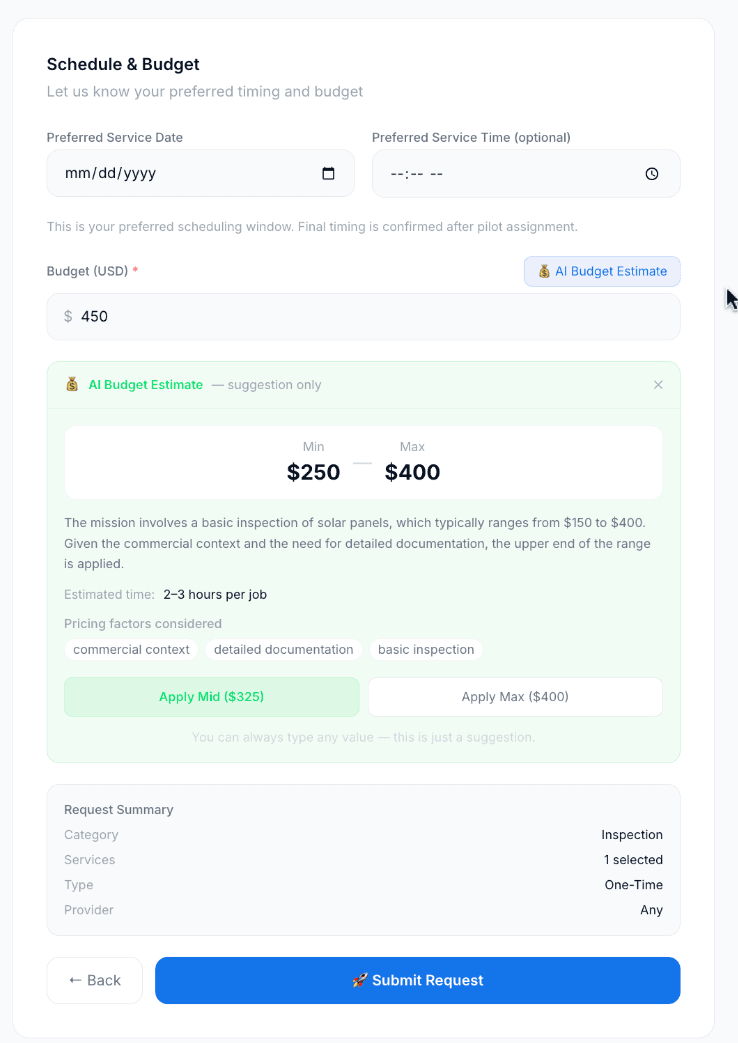Click the money bag AI Budget Estimate icon

(x=545, y=271)
